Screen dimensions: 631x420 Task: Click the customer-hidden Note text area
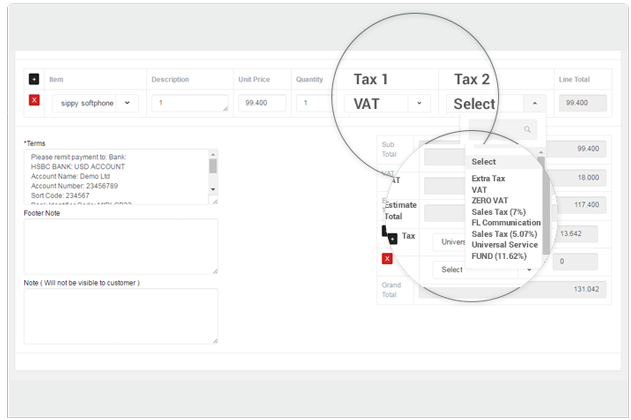tap(120, 316)
